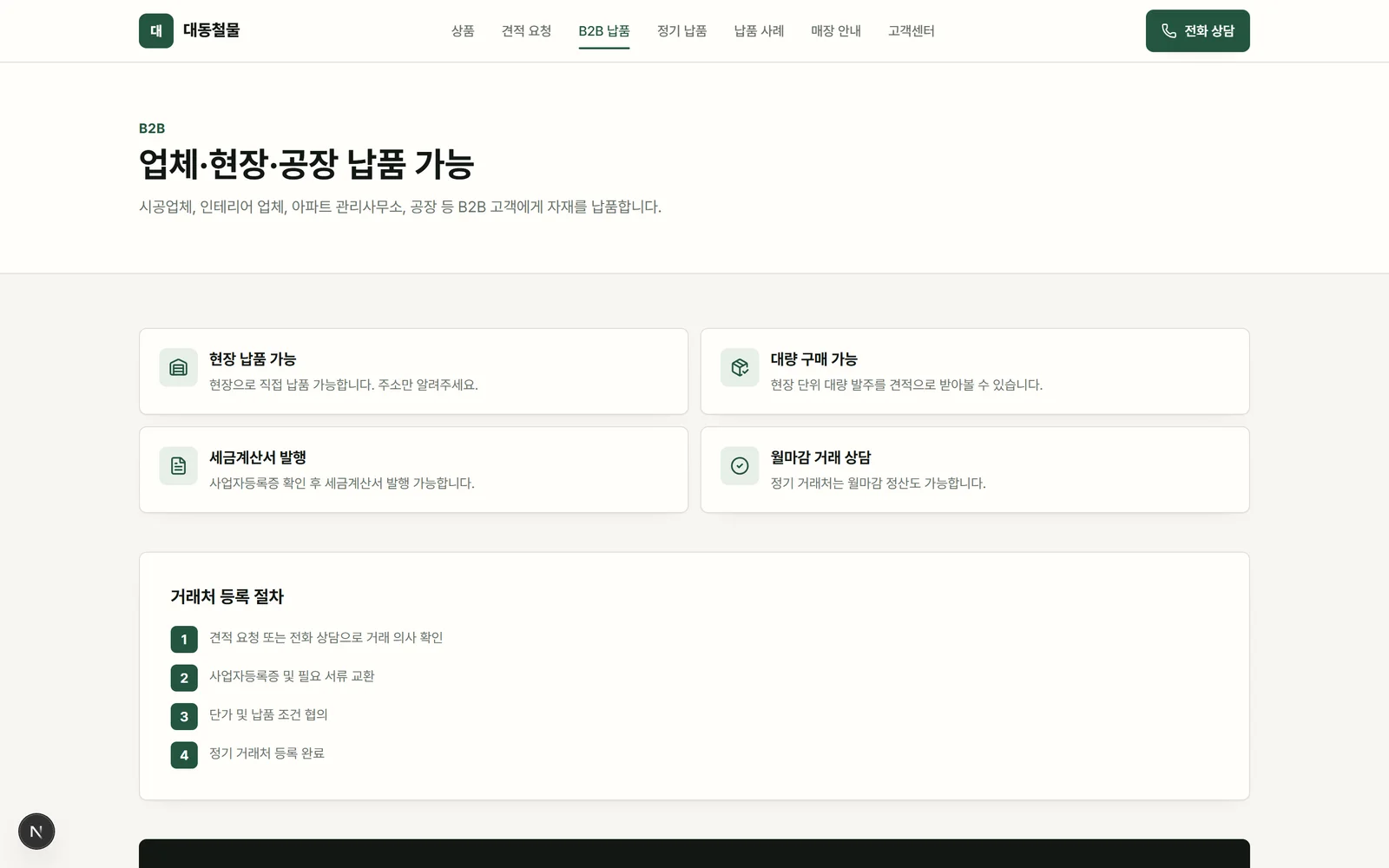Click the green B2B label above headline
This screenshot has width=1389, height=868.
pyautogui.click(x=152, y=128)
